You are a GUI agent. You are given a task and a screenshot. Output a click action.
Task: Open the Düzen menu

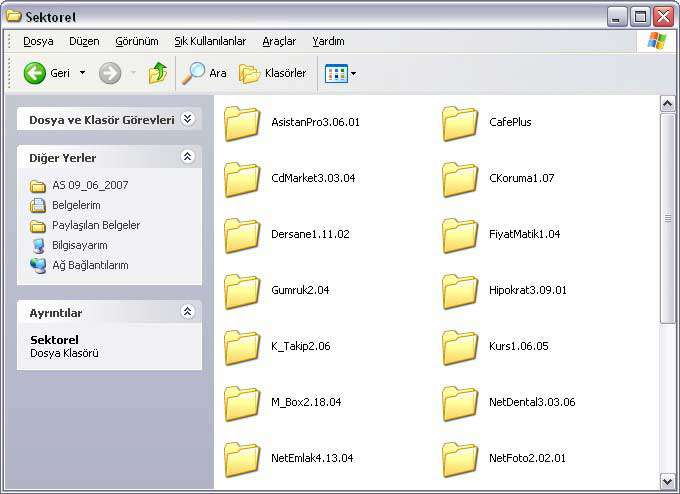tap(84, 41)
